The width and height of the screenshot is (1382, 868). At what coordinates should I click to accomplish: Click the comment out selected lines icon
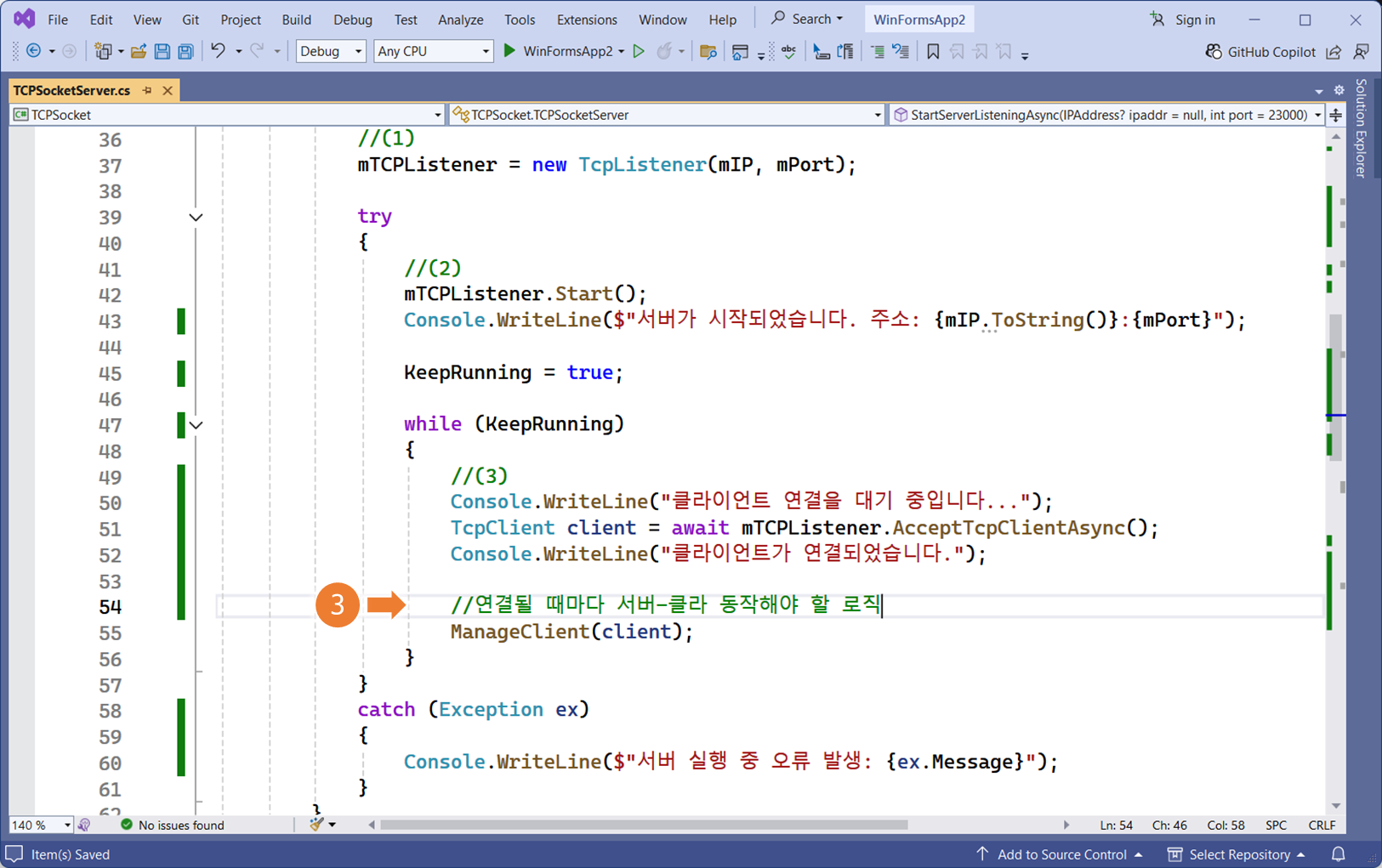point(877,51)
